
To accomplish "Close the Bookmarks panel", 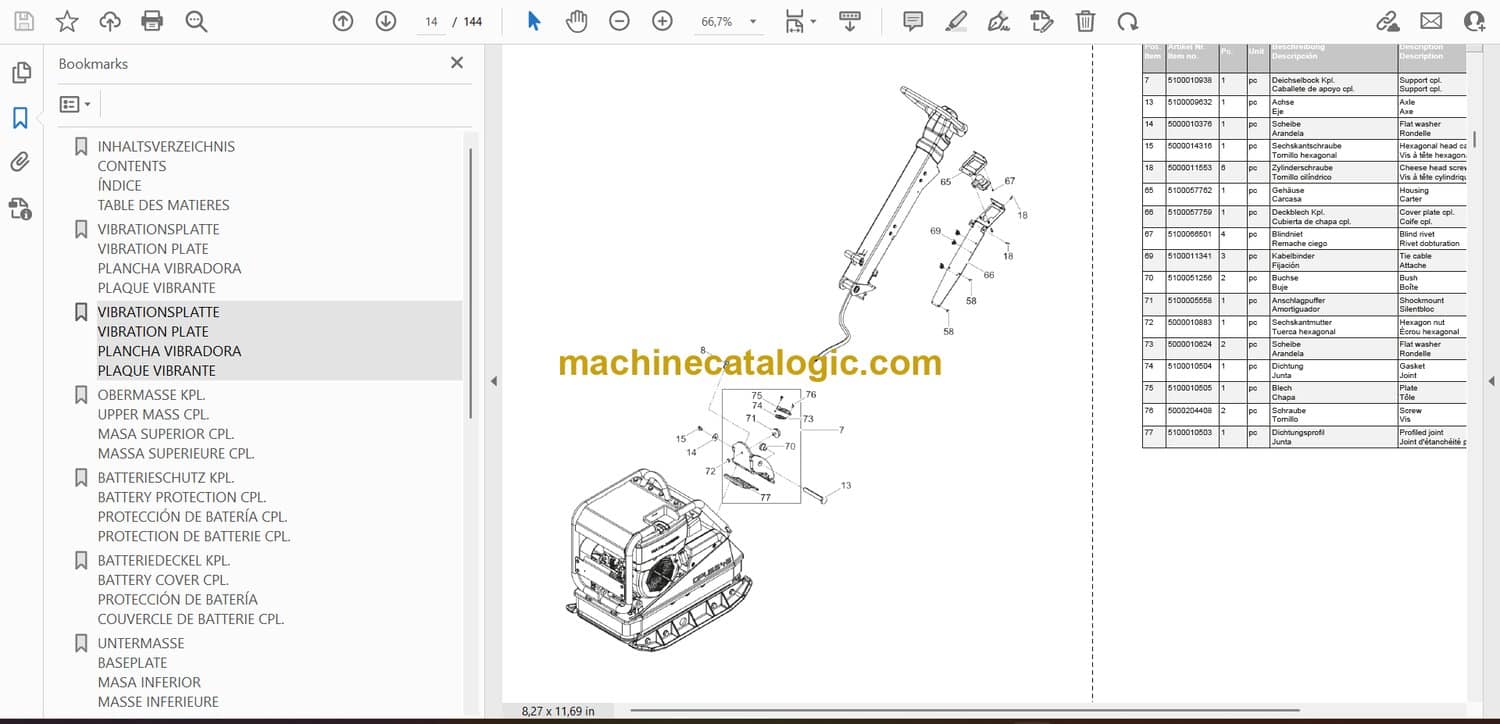I will pos(457,63).
